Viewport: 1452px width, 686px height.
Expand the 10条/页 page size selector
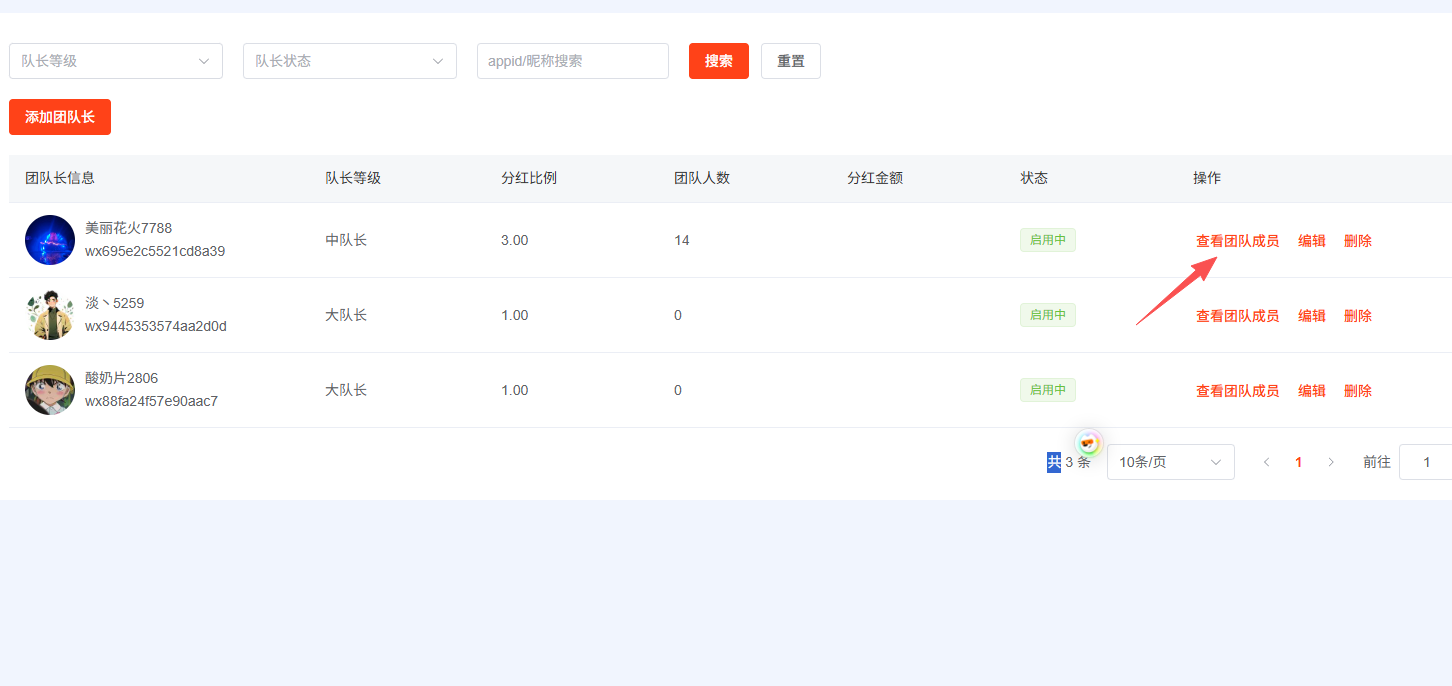point(1170,462)
